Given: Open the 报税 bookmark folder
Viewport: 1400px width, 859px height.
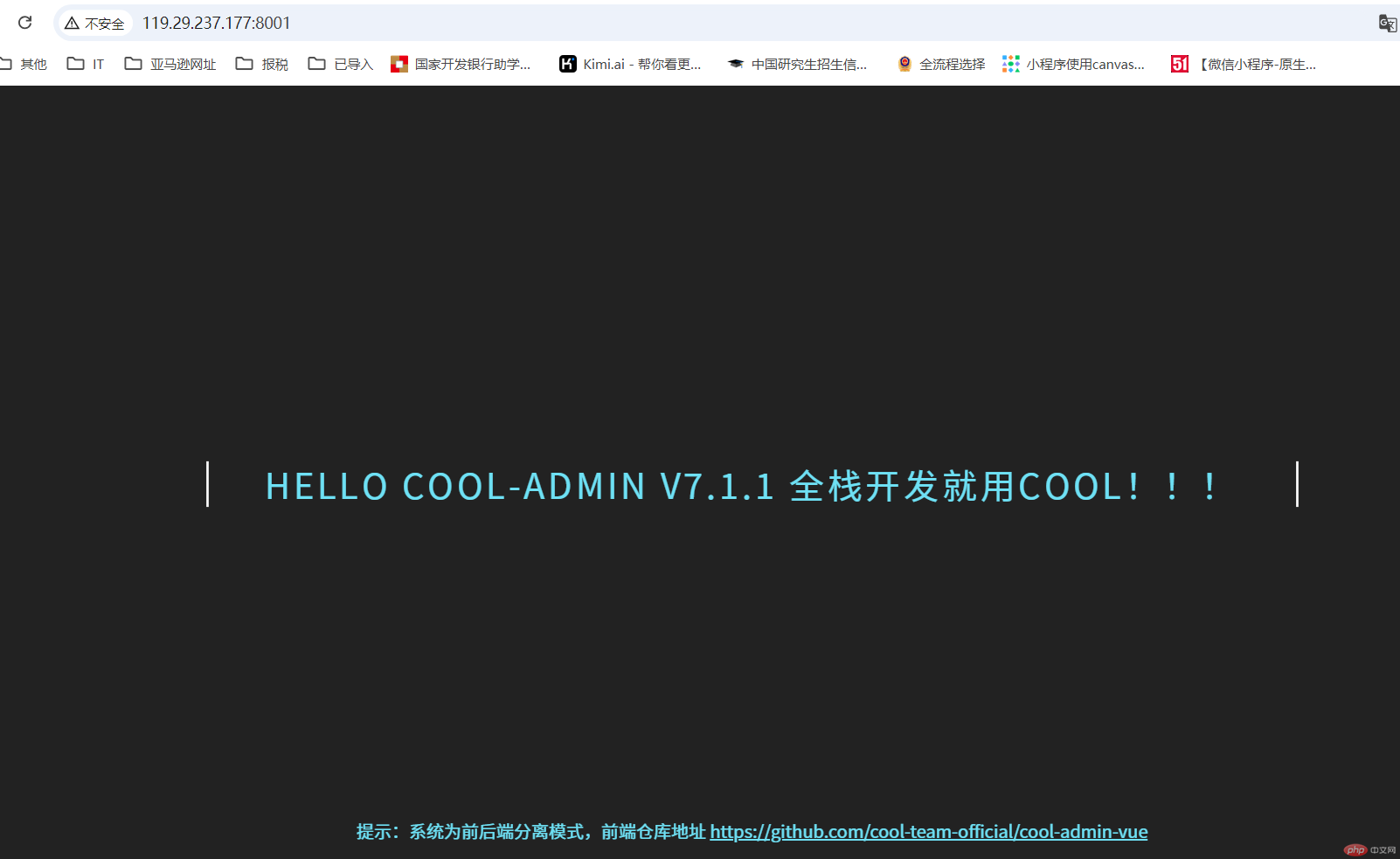Looking at the screenshot, I should tap(262, 64).
